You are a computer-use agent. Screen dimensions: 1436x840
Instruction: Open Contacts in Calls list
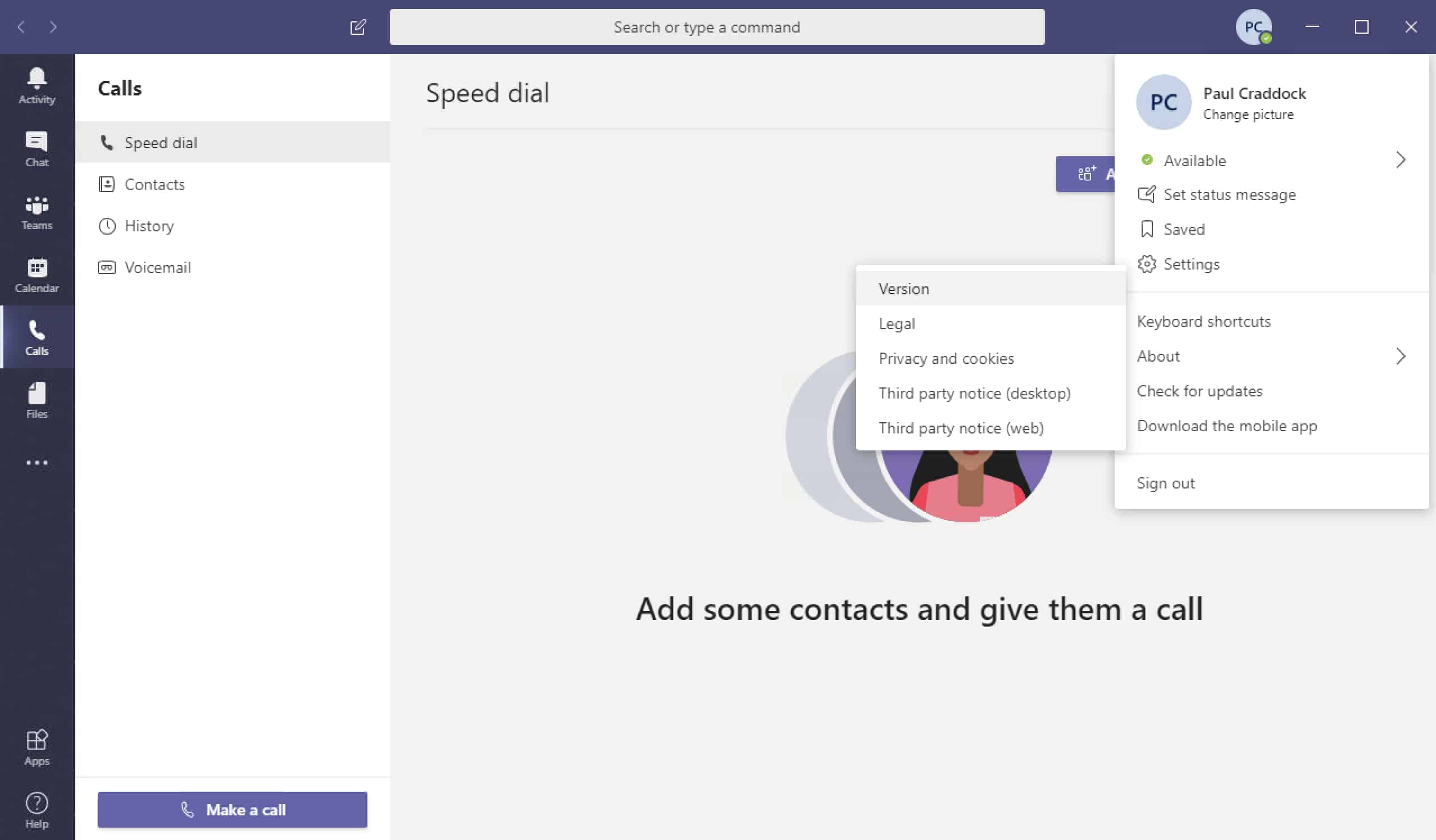(233, 184)
